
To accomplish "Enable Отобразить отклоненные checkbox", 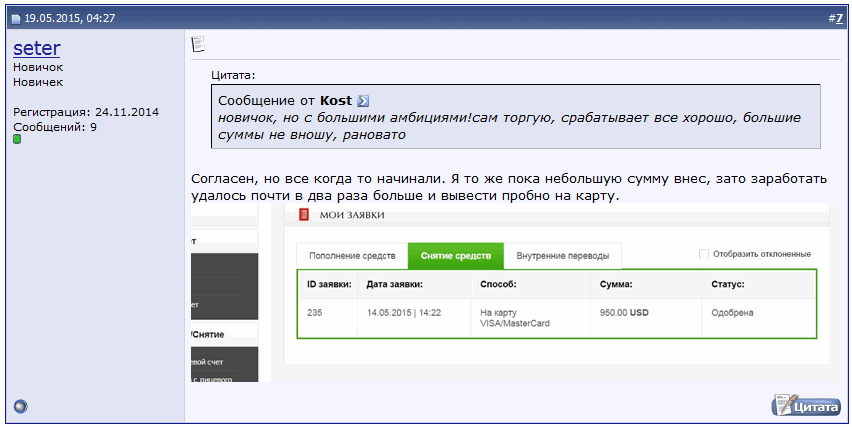I will pos(704,254).
